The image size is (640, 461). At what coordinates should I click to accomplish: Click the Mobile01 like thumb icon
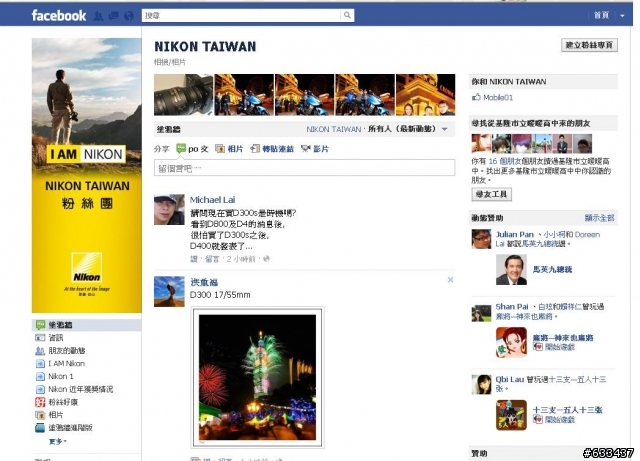[x=476, y=97]
